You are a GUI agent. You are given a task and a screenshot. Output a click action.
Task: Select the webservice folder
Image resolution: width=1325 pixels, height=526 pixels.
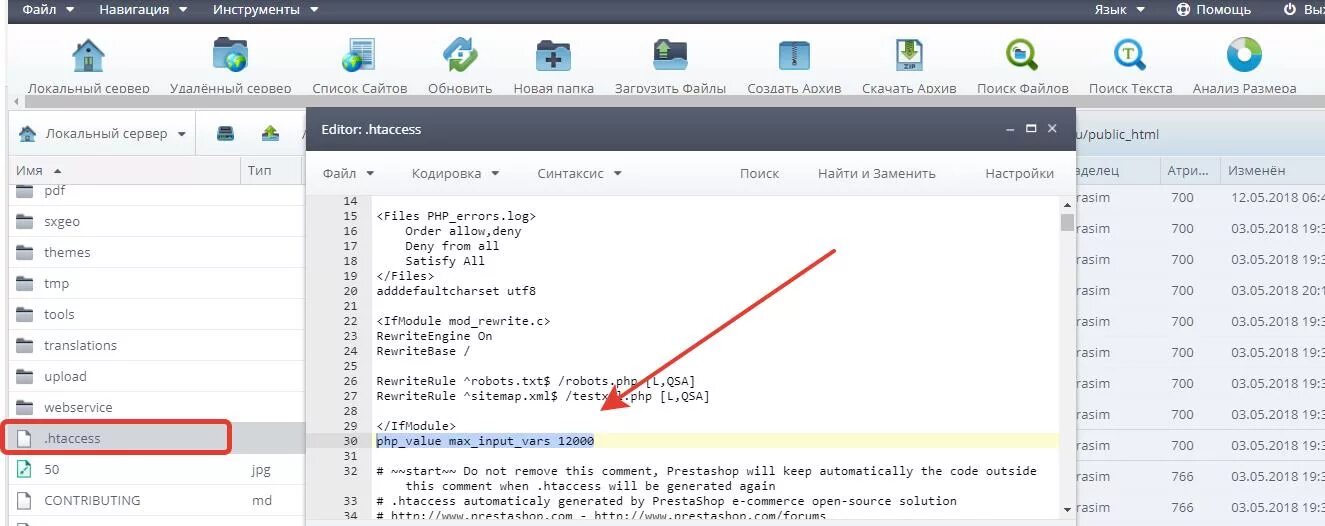tap(156, 407)
